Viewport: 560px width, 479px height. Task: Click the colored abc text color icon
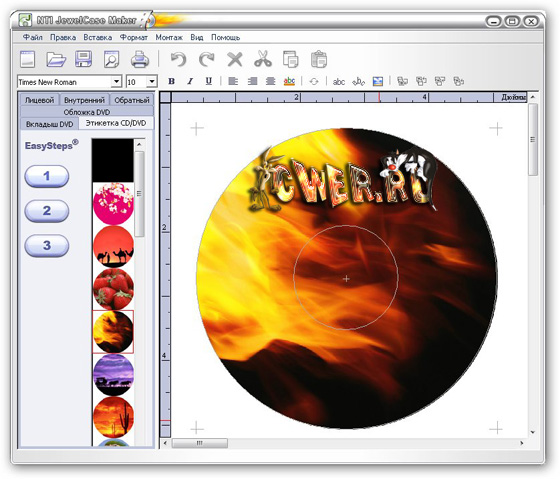(289, 81)
